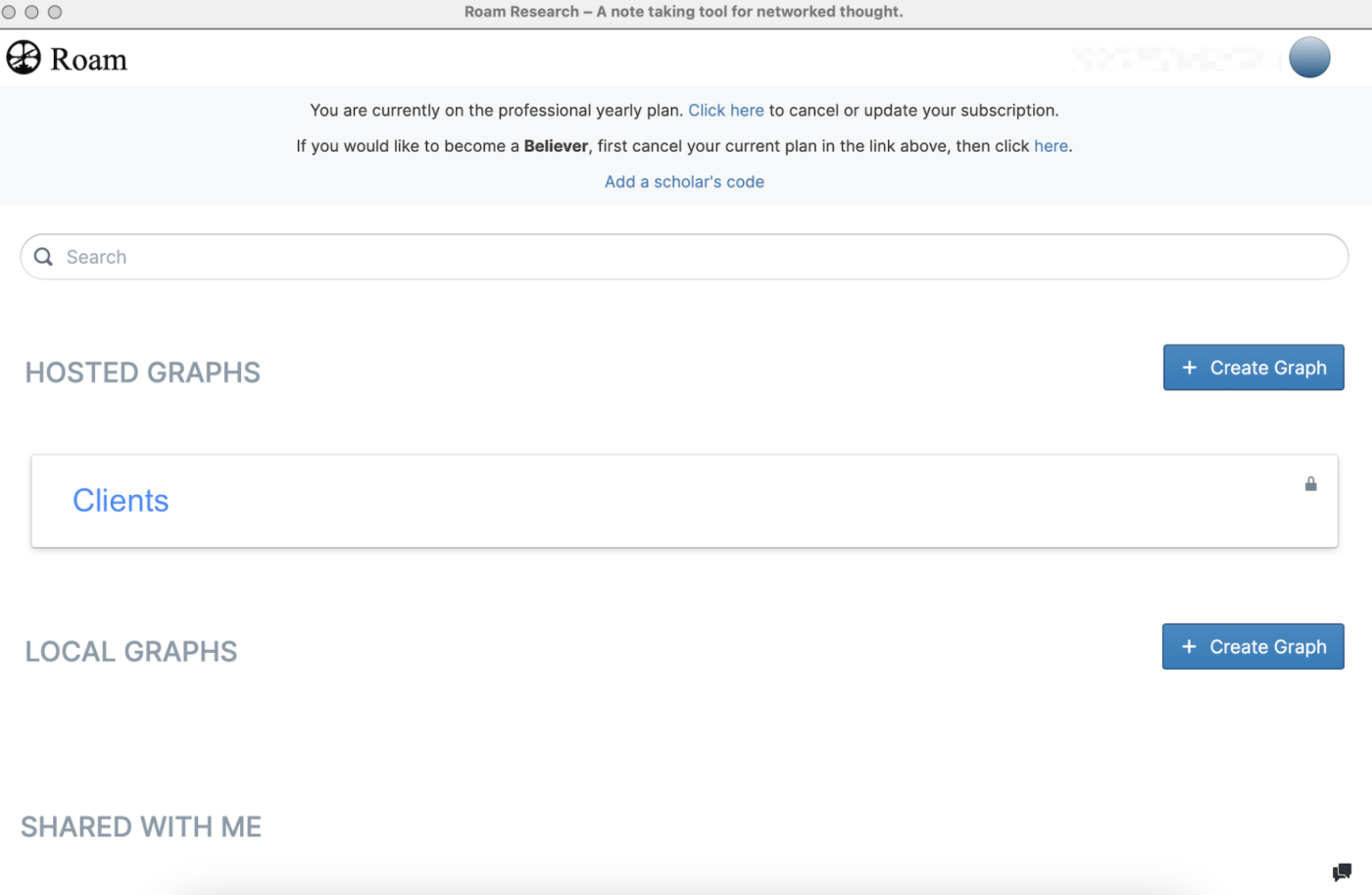Open the chat support icon
The width and height of the screenshot is (1372, 895).
[x=1342, y=871]
